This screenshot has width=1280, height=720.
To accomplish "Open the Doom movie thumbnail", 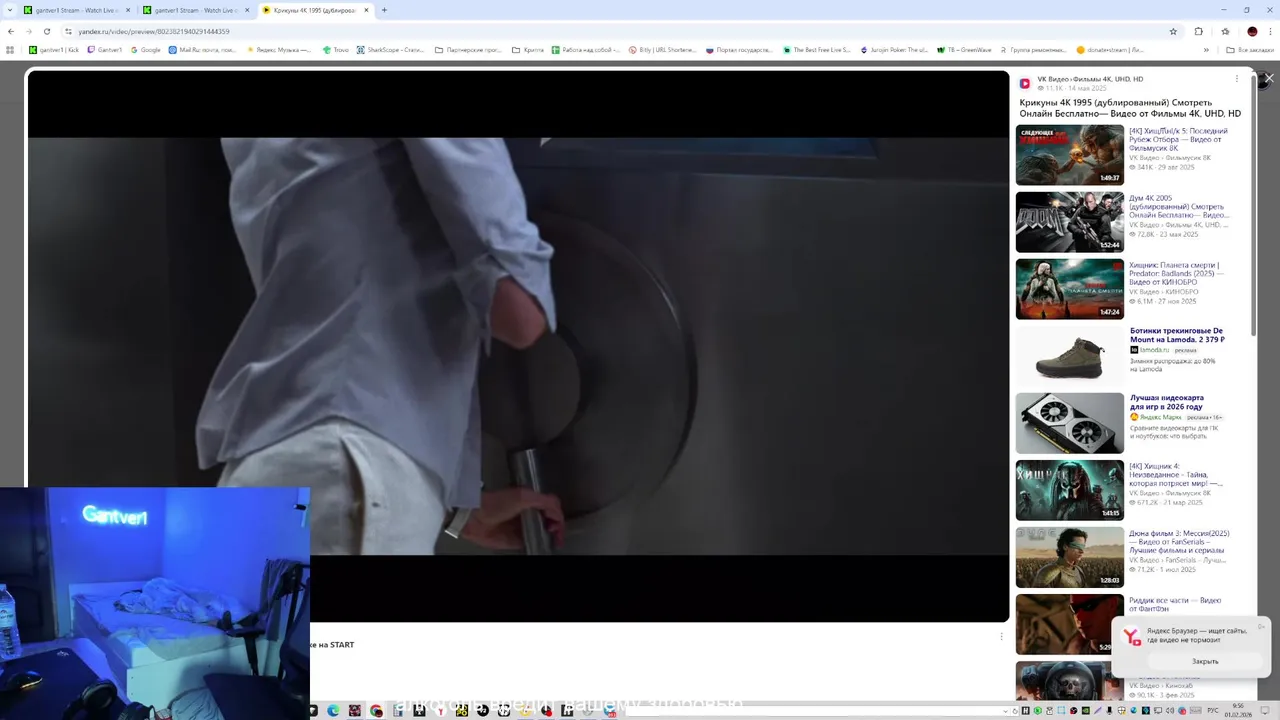I will 1070,222.
